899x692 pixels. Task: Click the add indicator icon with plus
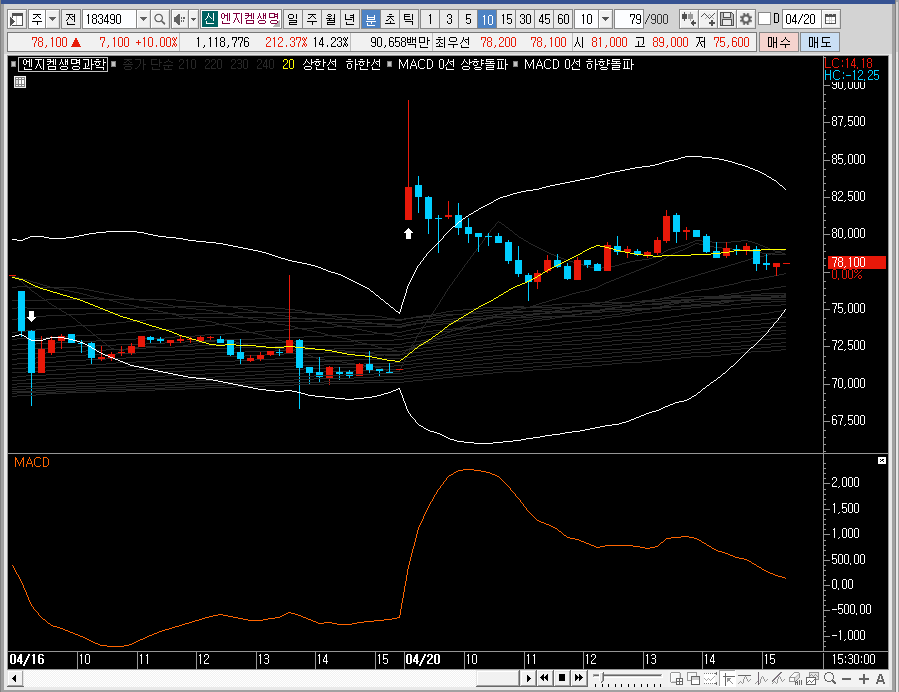point(689,19)
